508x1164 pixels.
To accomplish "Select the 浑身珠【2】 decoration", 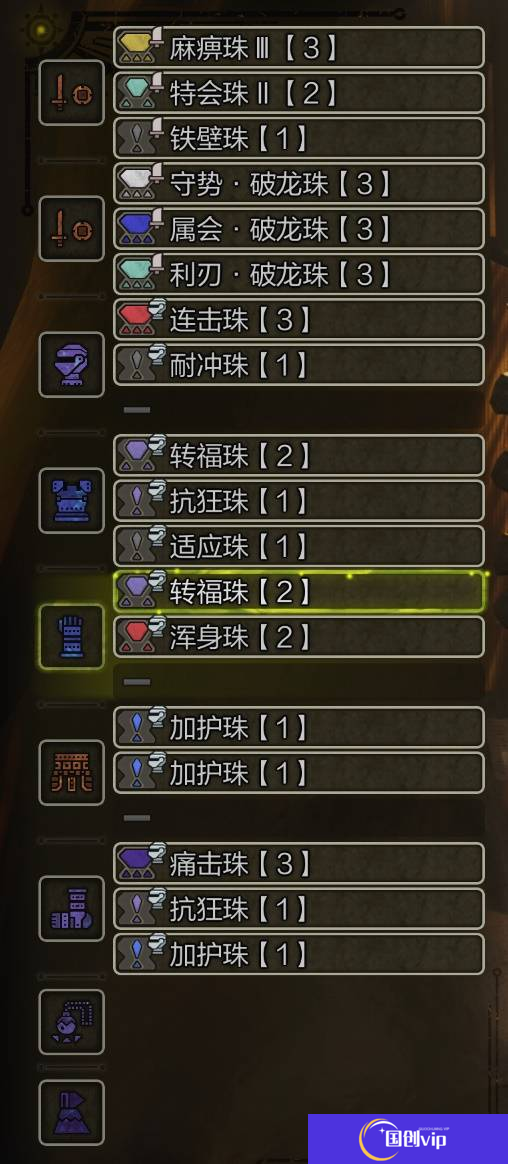I will click(299, 636).
